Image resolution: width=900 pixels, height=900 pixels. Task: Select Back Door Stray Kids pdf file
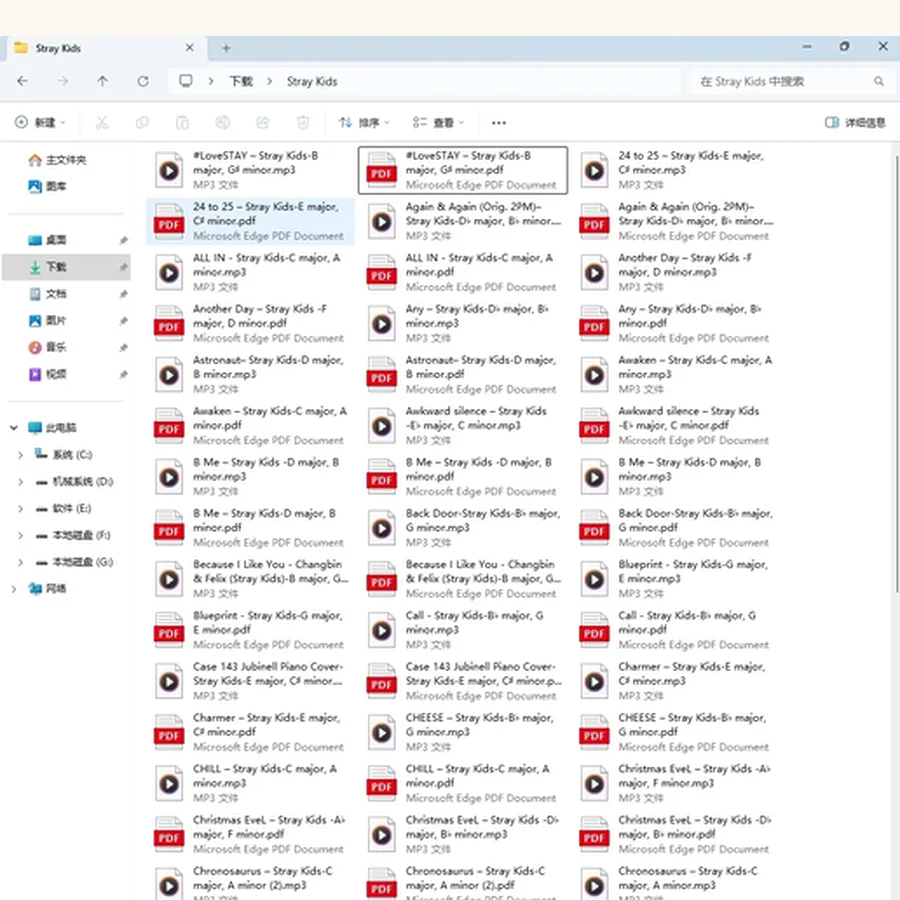[676, 527]
